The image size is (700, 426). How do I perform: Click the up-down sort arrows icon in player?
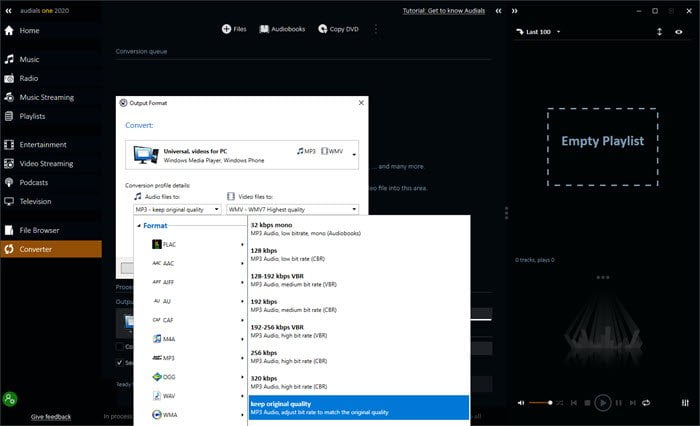click(659, 32)
